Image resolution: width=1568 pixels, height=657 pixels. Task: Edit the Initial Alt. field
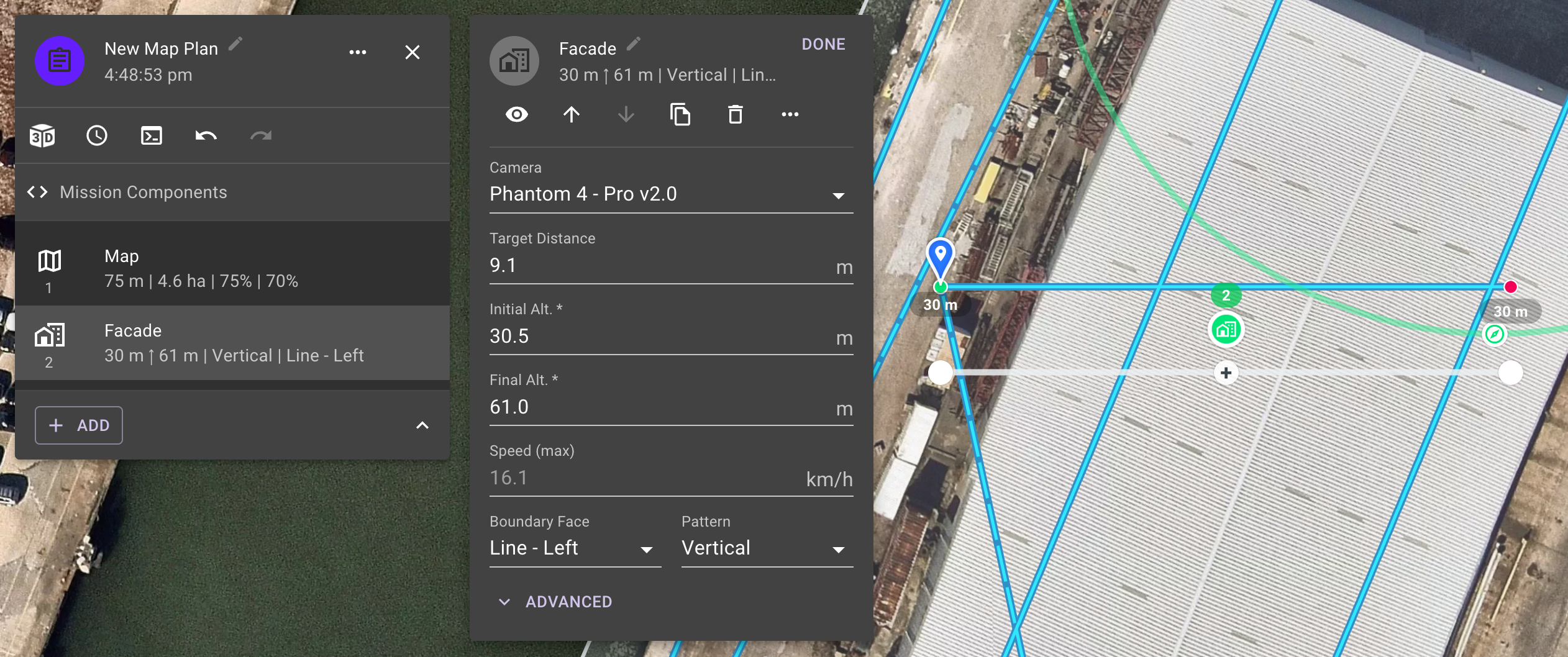(672, 337)
